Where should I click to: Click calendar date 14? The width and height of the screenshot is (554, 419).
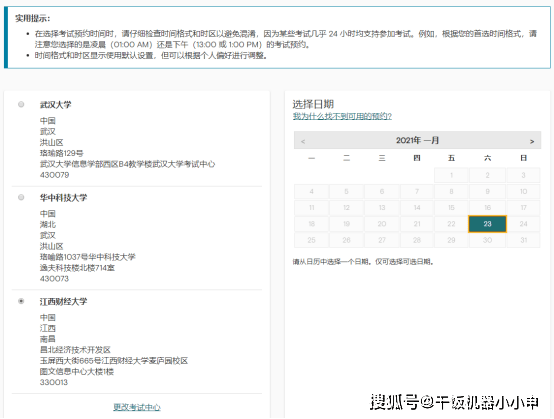coord(417,208)
